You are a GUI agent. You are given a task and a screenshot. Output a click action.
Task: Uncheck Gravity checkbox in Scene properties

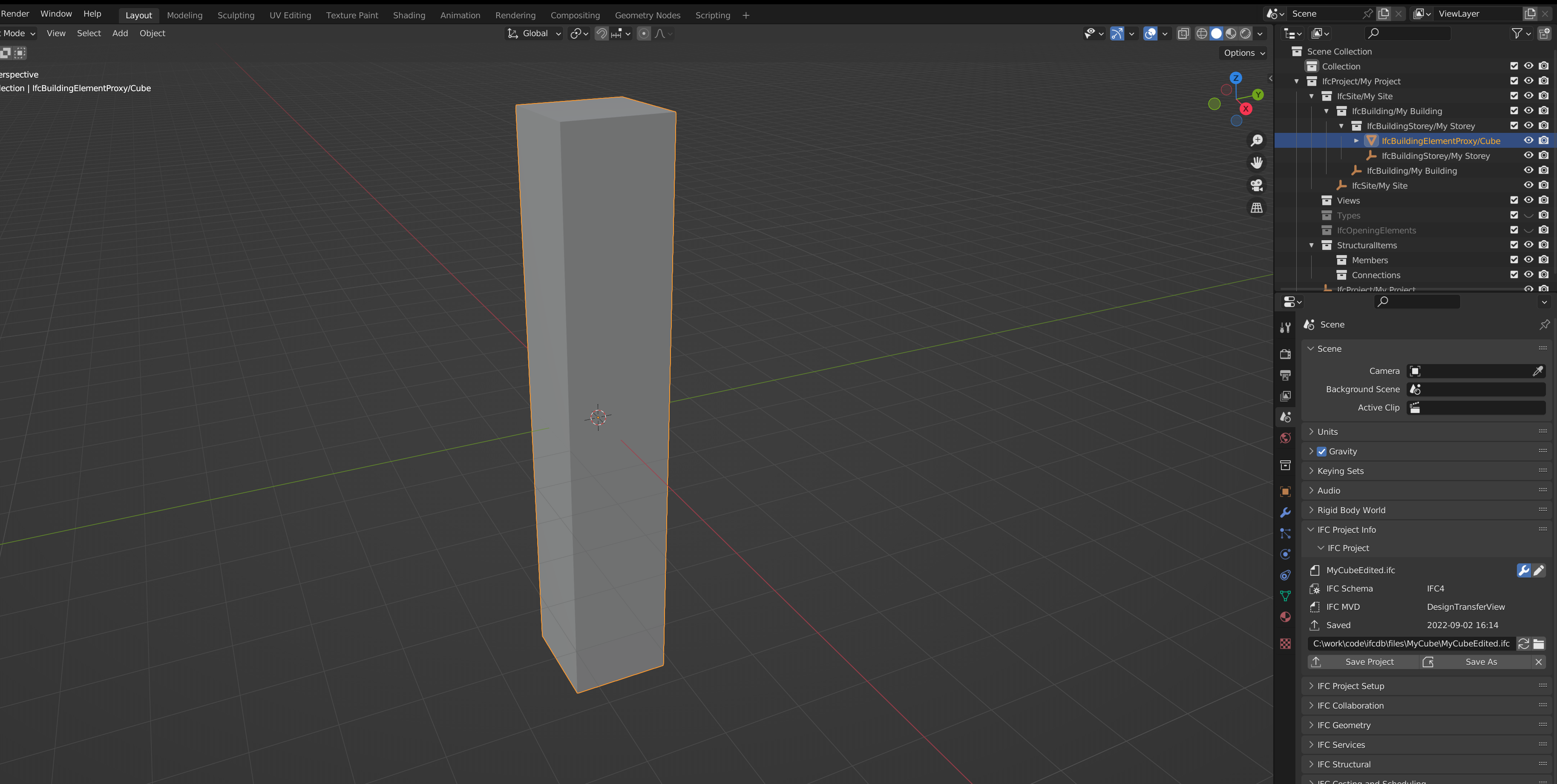(x=1322, y=451)
